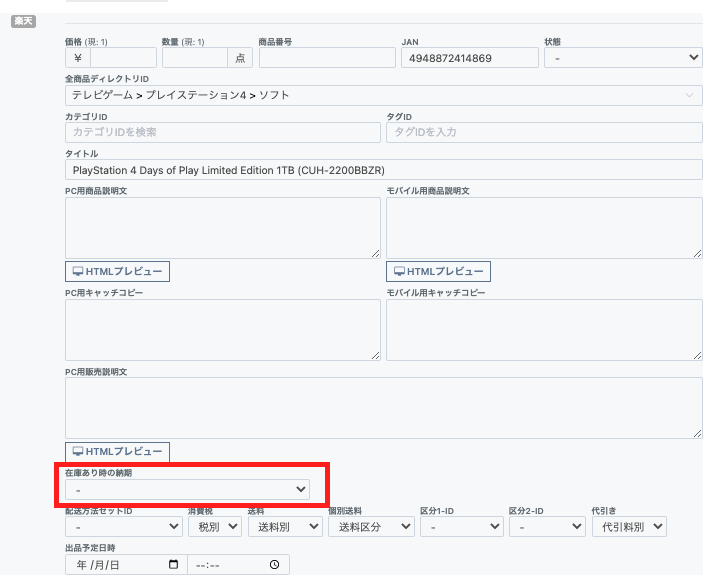Click the PC用販売説明文 text area
Screen dimensions: 713x582
click(384, 408)
